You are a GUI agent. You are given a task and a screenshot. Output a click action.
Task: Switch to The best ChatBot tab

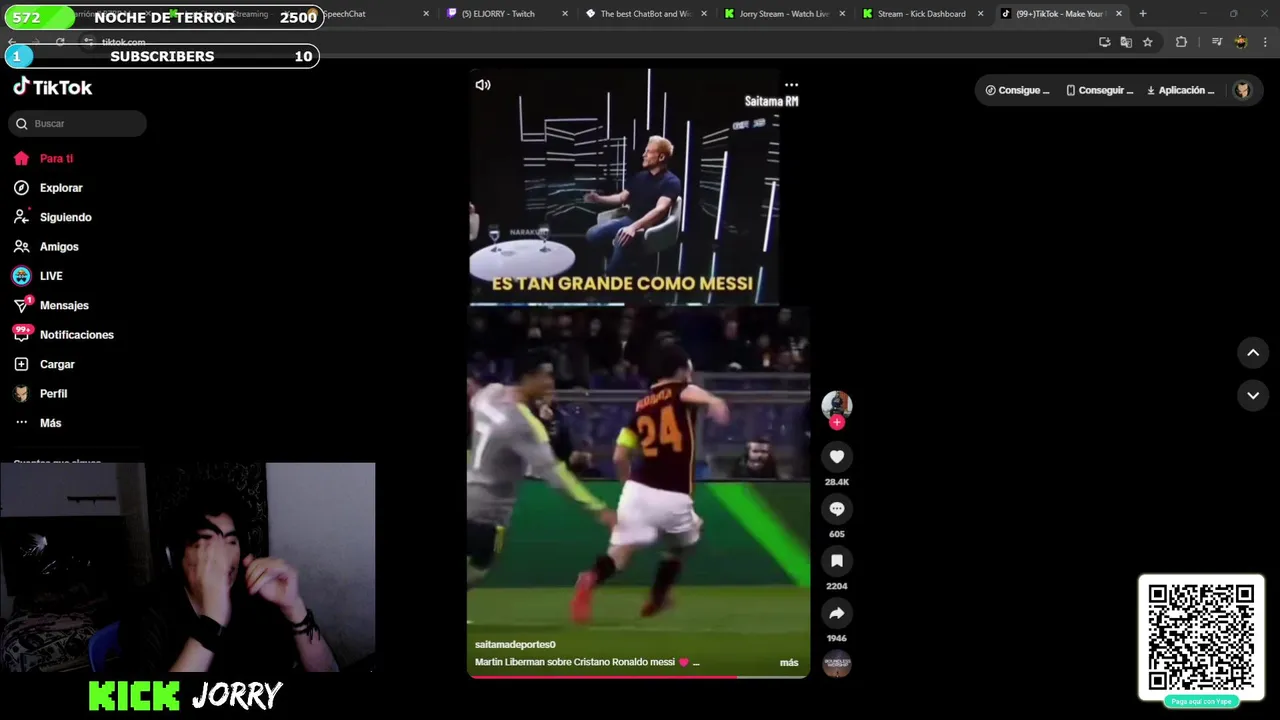tap(645, 14)
